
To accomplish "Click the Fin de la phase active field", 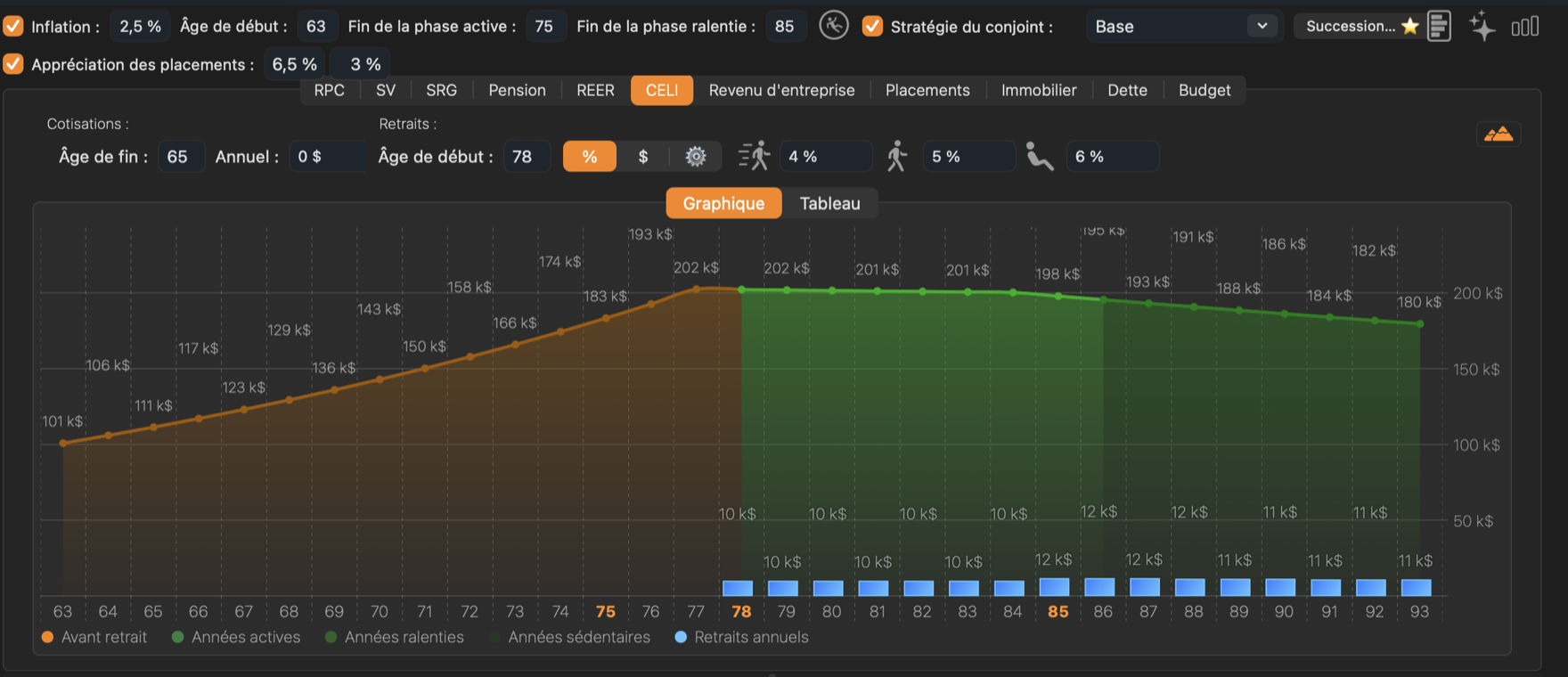I will click(544, 26).
